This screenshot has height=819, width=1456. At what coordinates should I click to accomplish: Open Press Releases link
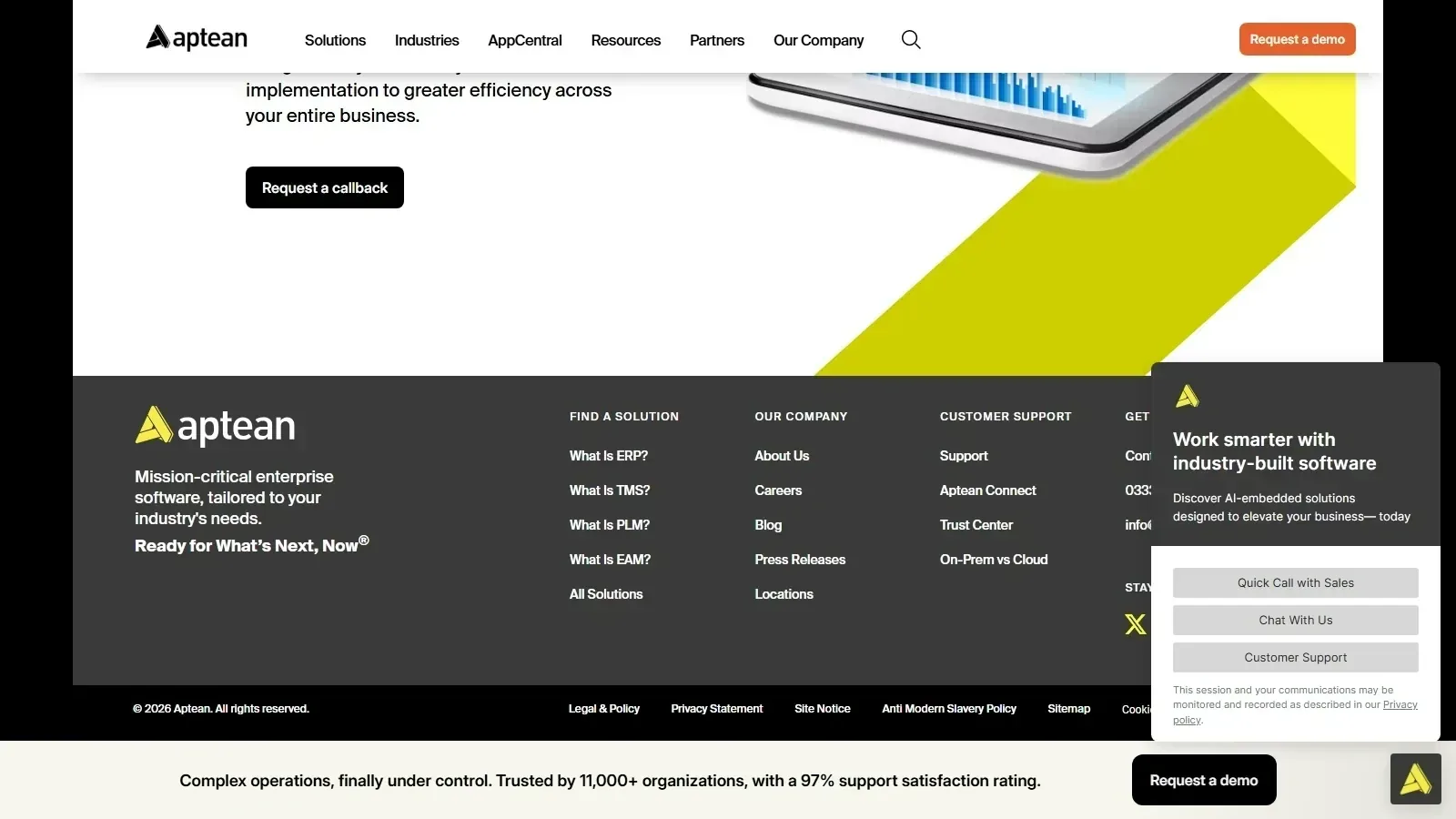pos(800,560)
